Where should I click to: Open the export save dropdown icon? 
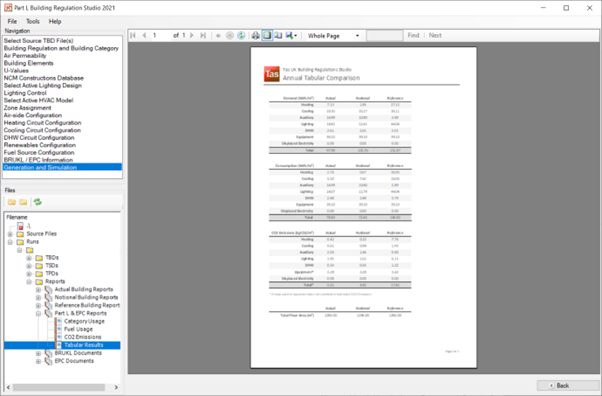[x=291, y=35]
